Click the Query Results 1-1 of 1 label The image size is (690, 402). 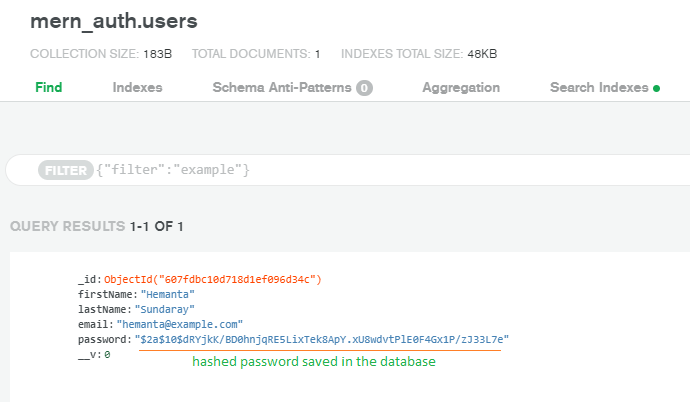click(x=97, y=227)
